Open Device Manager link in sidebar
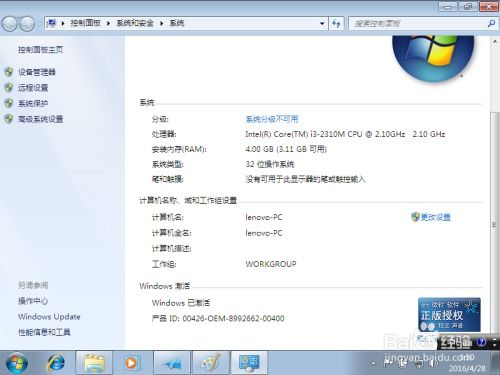 coord(37,72)
